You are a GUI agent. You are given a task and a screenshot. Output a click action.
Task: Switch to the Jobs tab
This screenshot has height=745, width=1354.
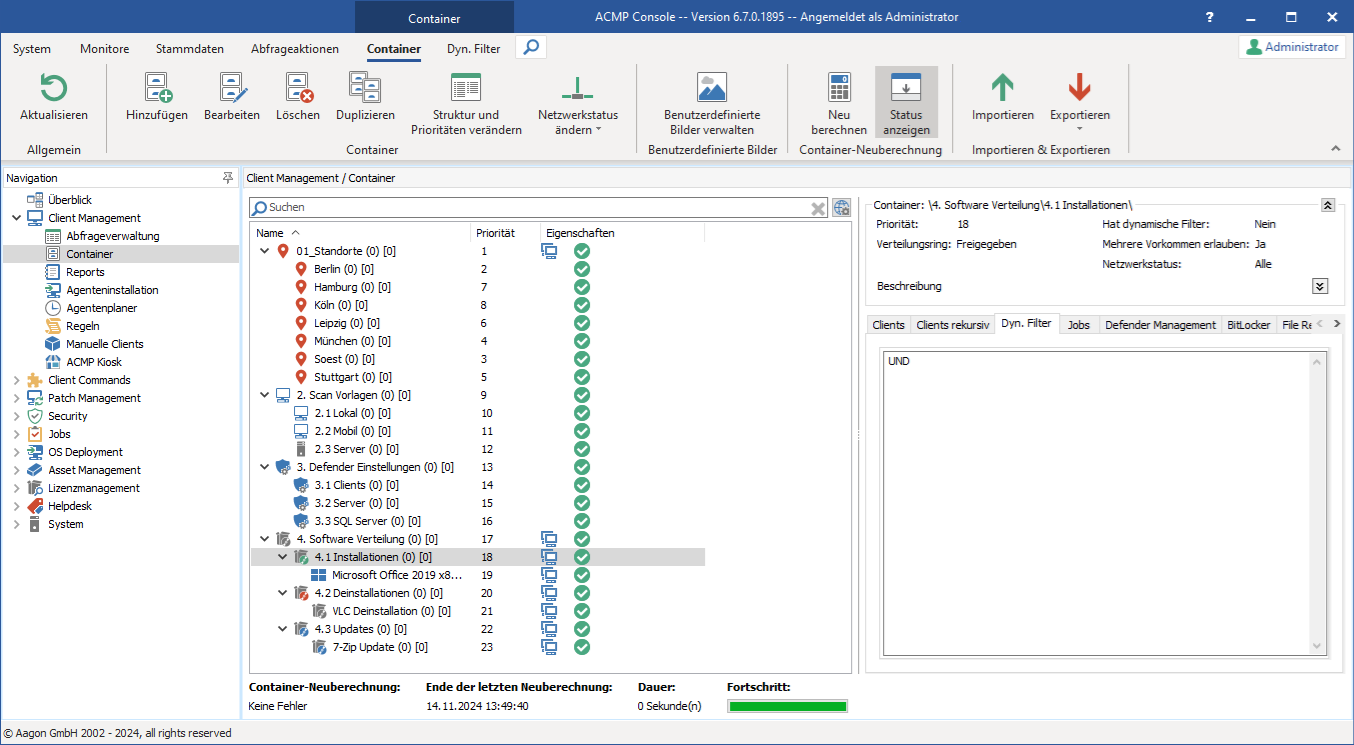(x=1078, y=325)
